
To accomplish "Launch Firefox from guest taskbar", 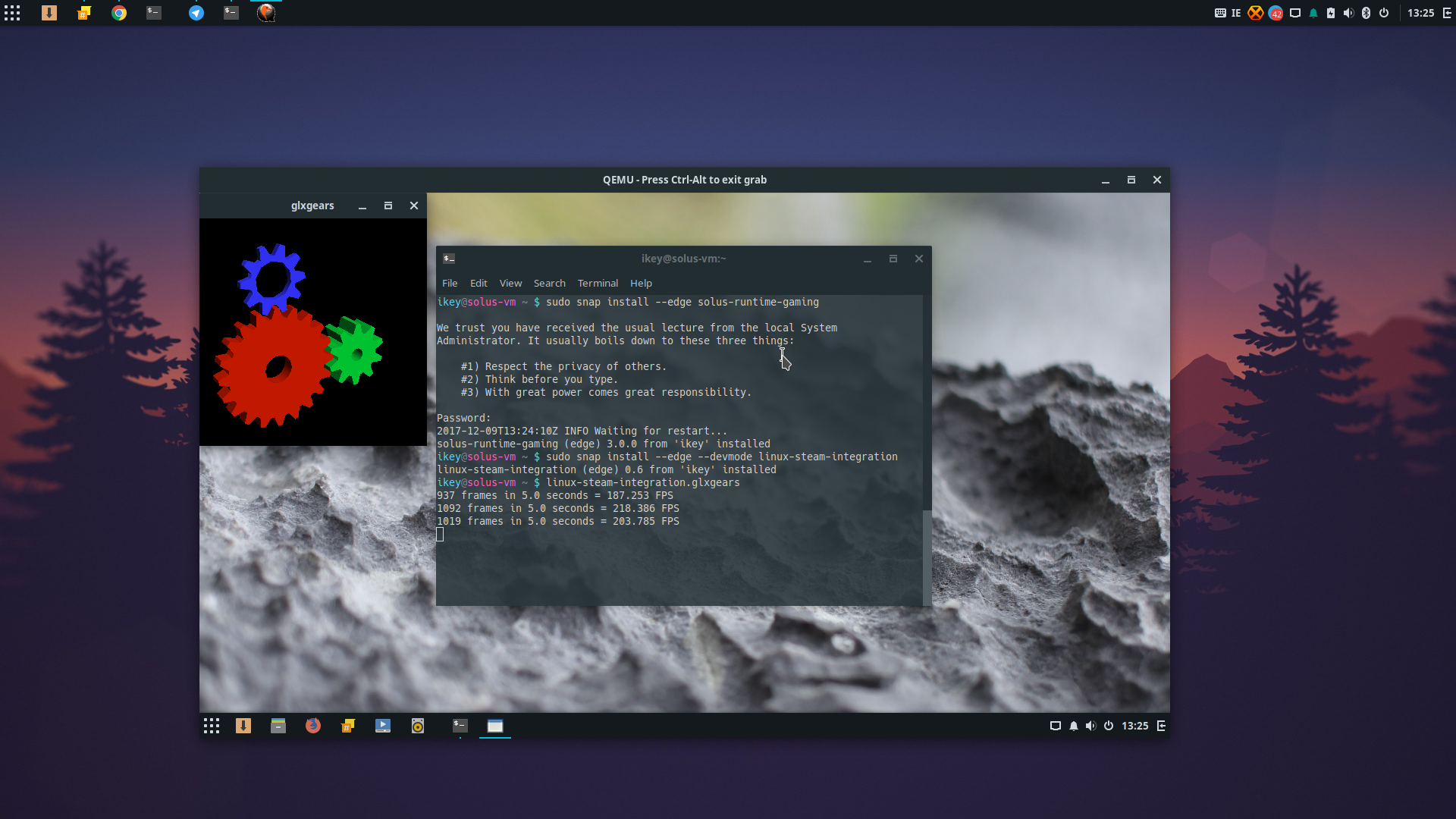I will pos(313,726).
